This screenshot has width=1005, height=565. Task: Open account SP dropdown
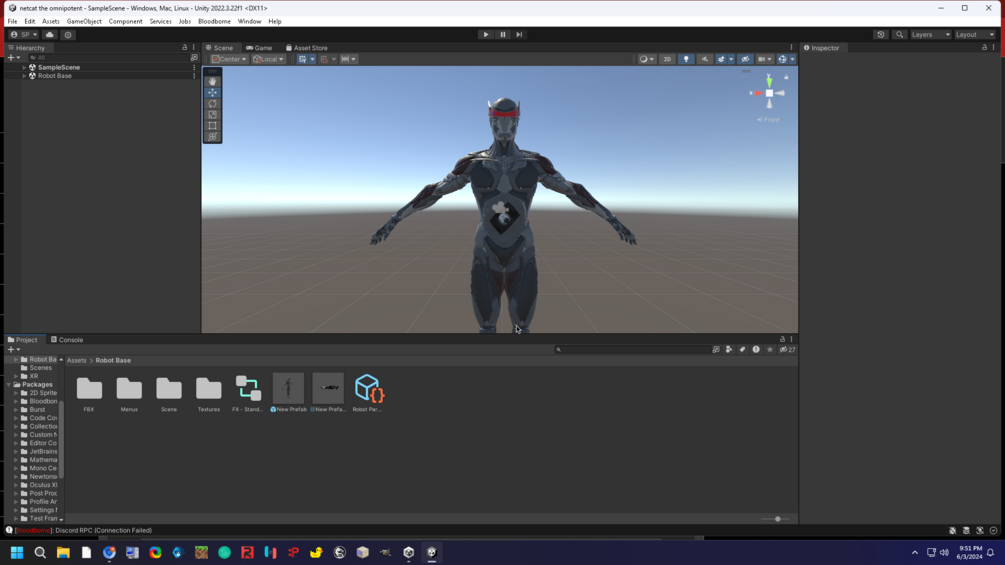(x=24, y=35)
